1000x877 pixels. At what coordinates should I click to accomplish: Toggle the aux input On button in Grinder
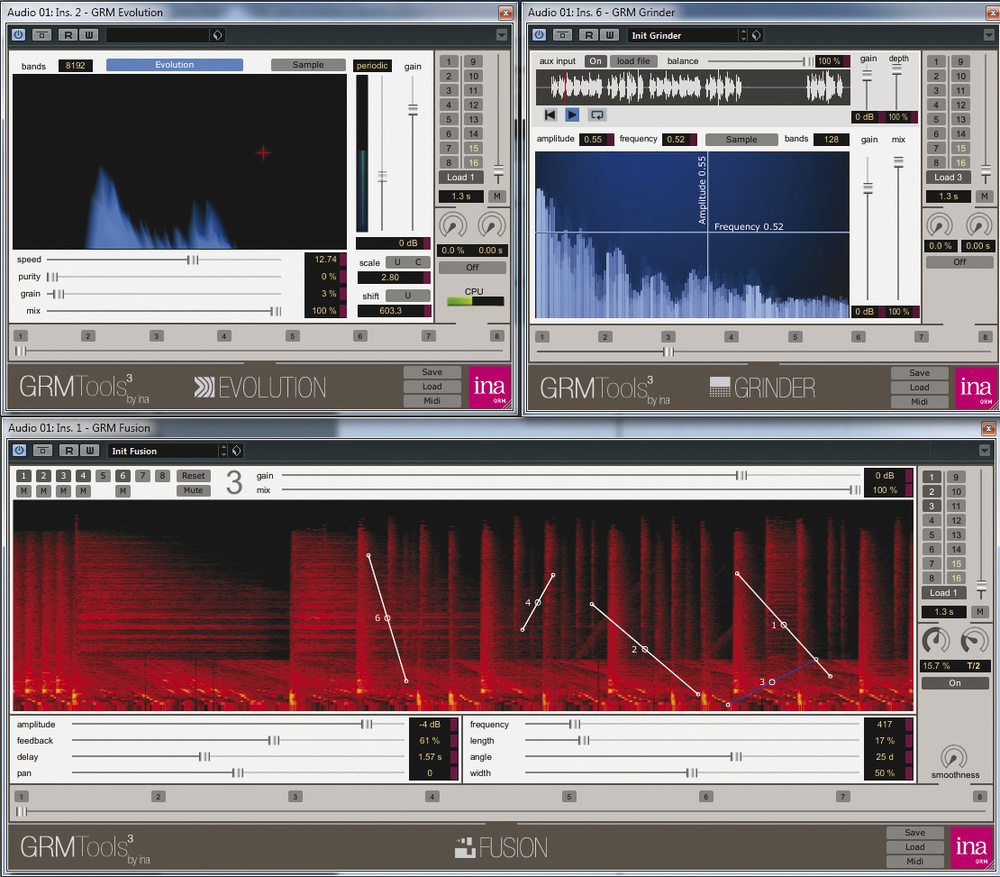pos(595,61)
